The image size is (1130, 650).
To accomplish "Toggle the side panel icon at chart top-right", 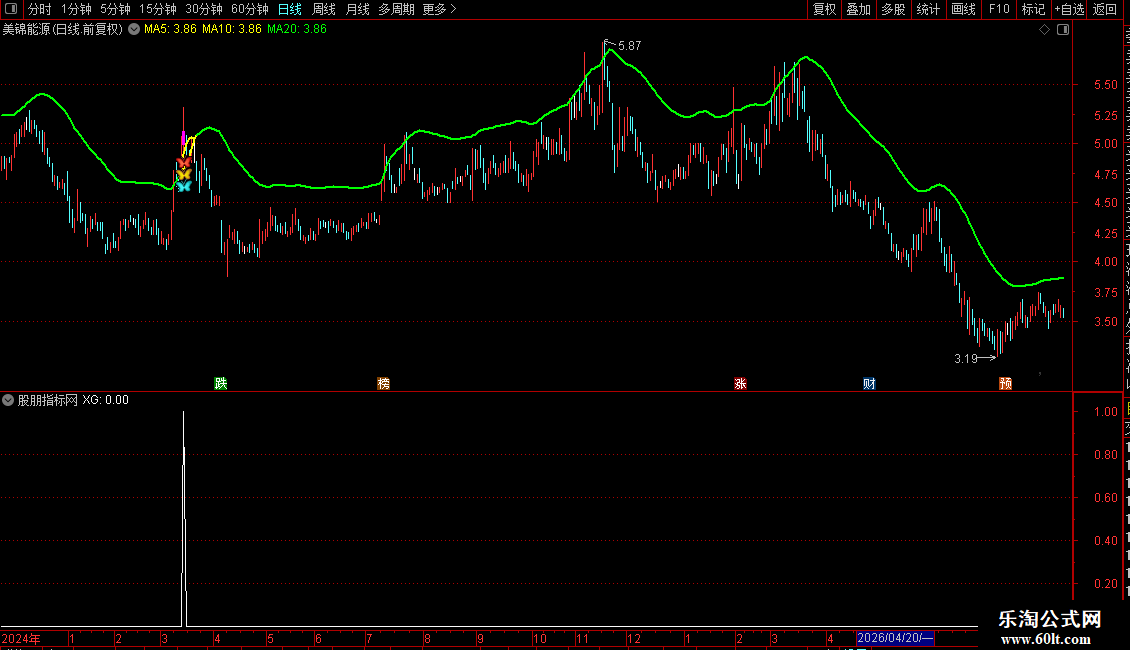I will click(1063, 30).
